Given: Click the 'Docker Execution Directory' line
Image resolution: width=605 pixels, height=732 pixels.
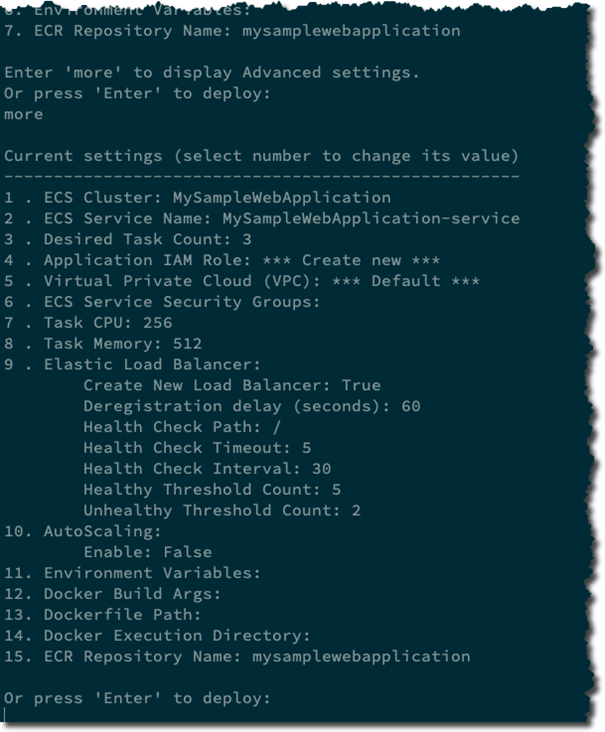Looking at the screenshot, I should (157, 635).
